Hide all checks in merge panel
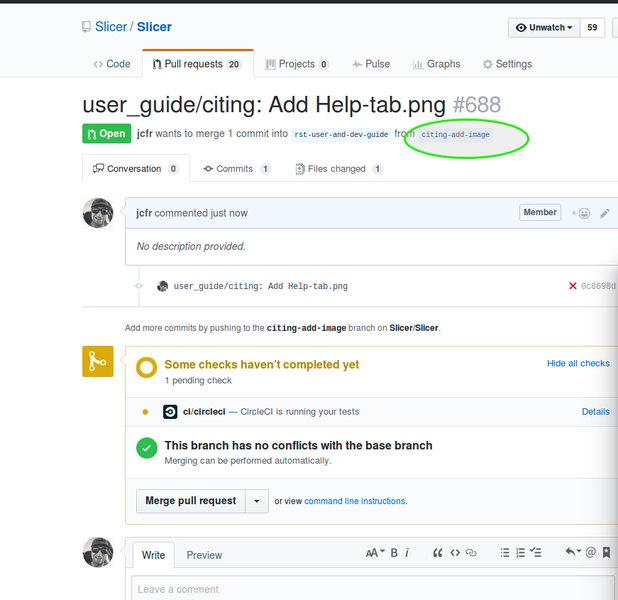This screenshot has width=618, height=600. (578, 364)
